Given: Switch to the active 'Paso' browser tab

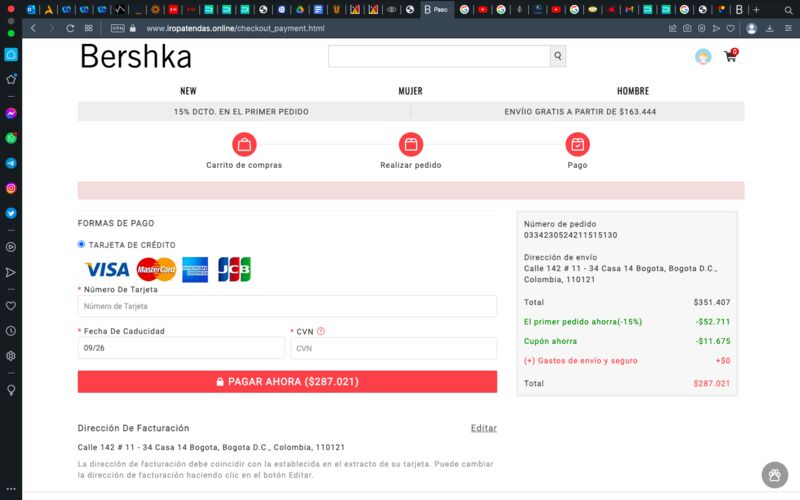Looking at the screenshot, I should point(437,10).
